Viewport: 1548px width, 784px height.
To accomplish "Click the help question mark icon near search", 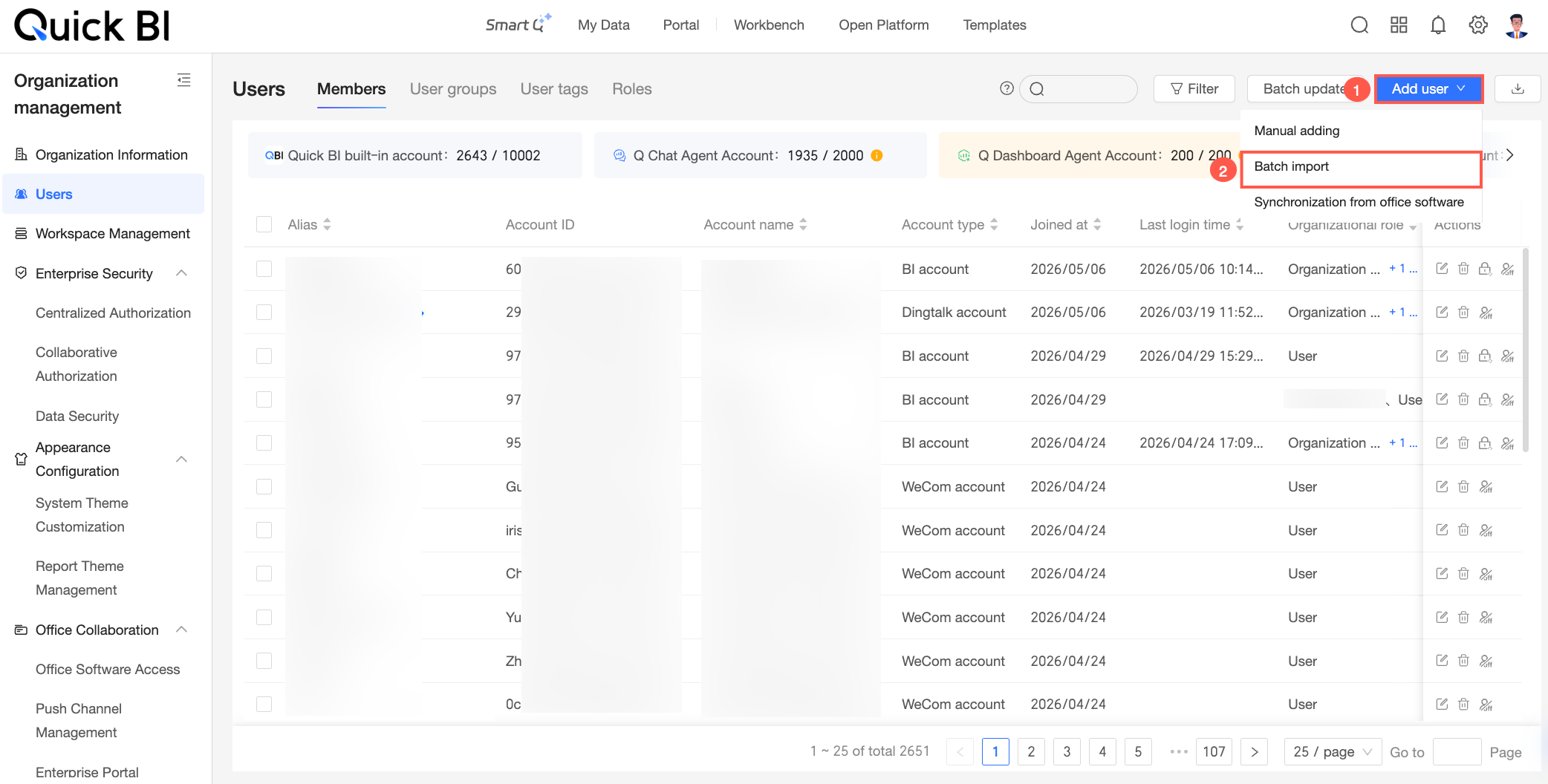I will tap(1006, 88).
